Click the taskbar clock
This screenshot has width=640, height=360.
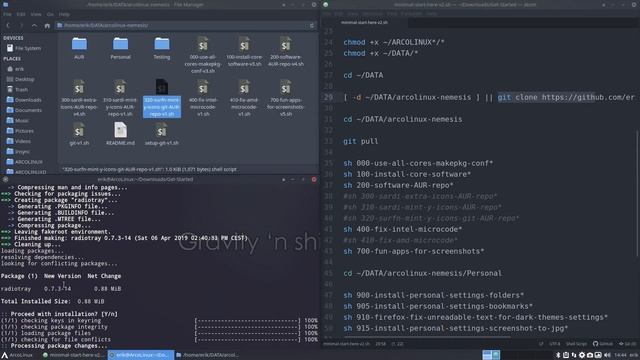click(620, 355)
